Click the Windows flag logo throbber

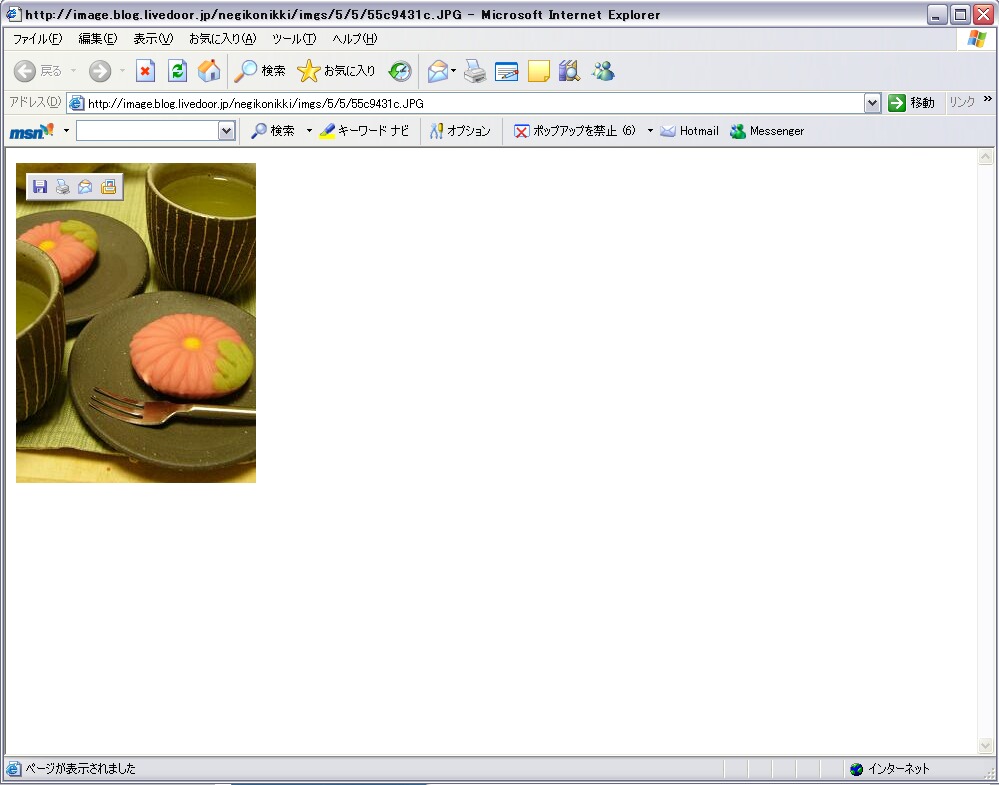(977, 39)
